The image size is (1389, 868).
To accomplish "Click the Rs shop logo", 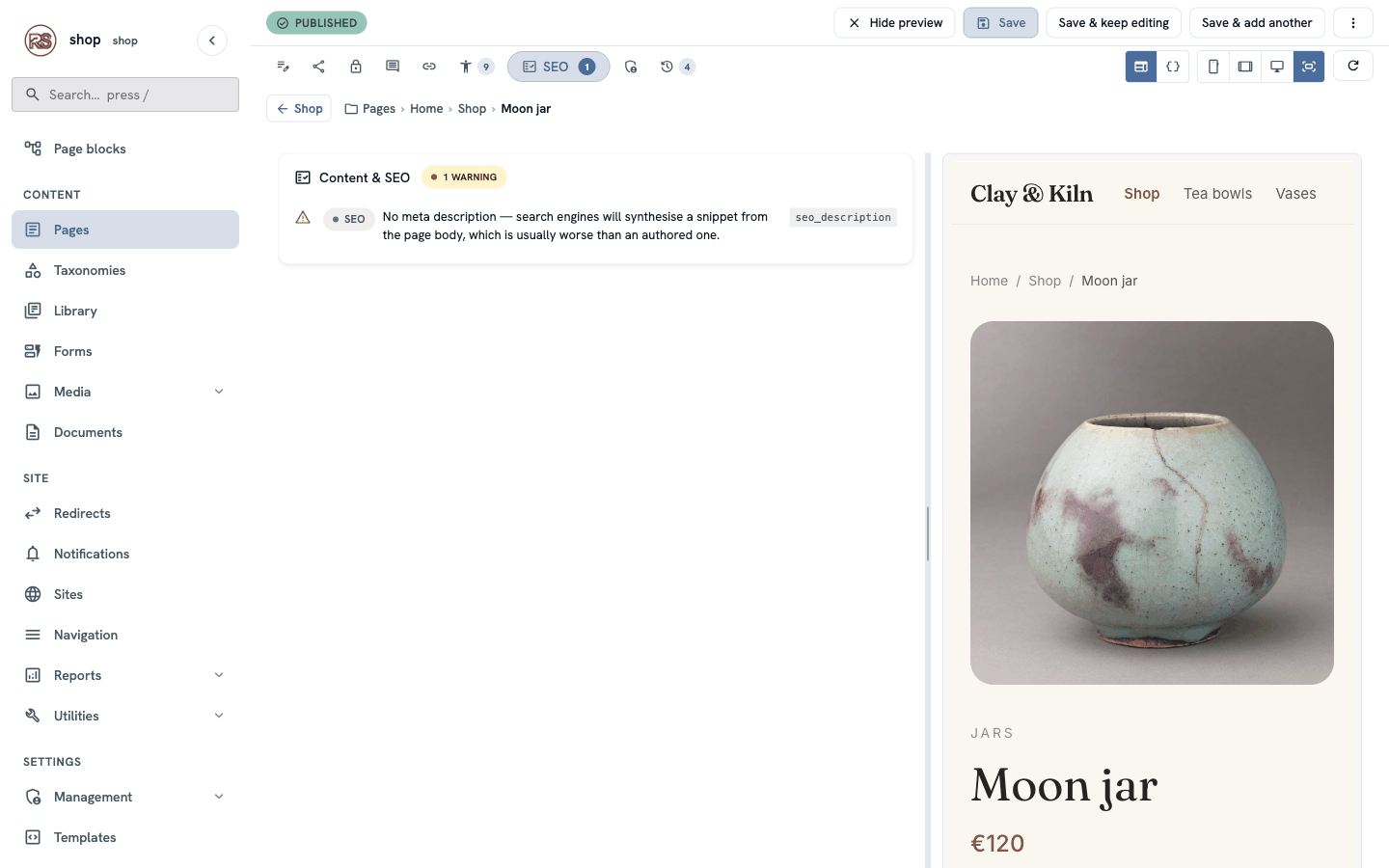I will (x=41, y=41).
